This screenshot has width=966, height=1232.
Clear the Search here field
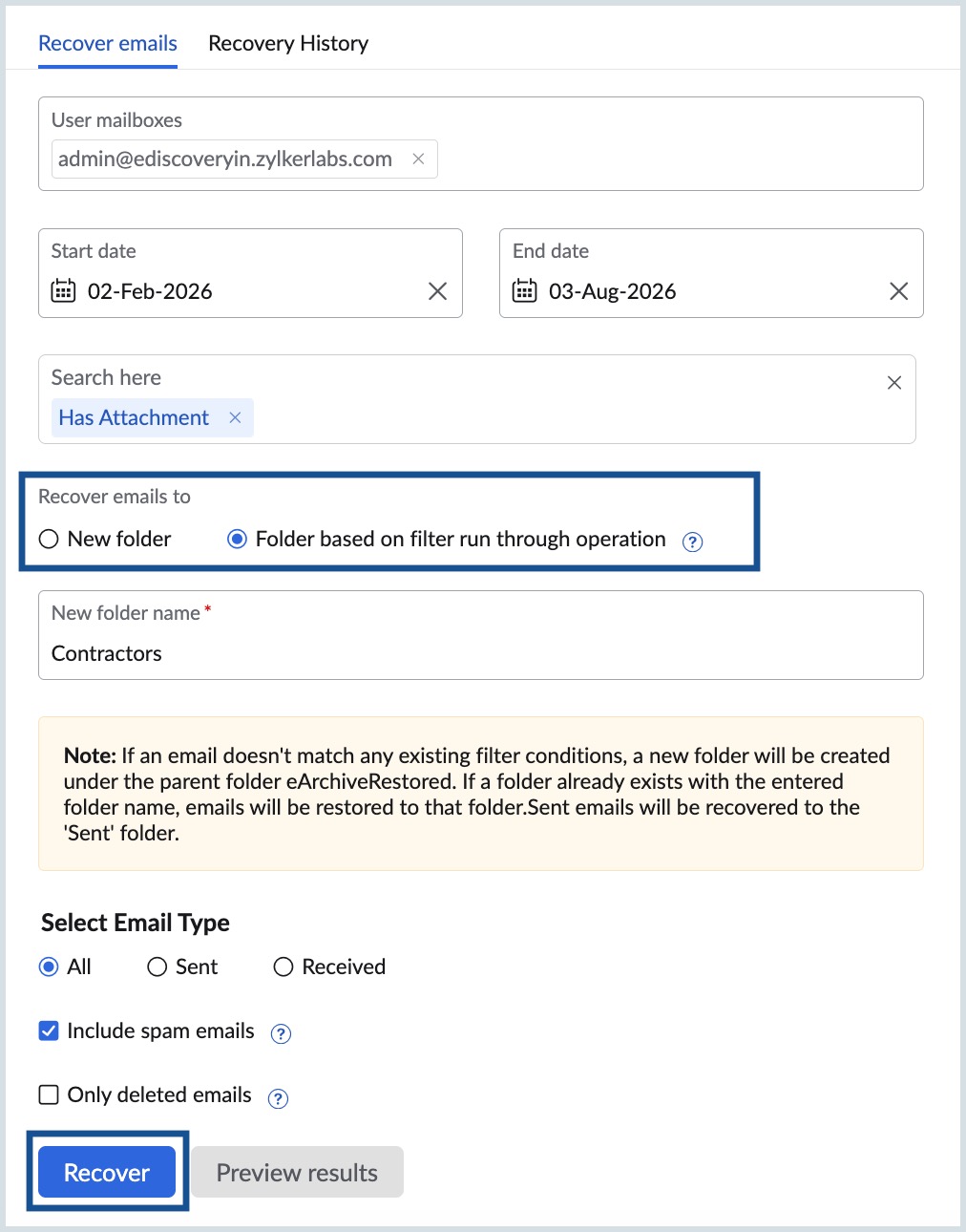point(893,383)
